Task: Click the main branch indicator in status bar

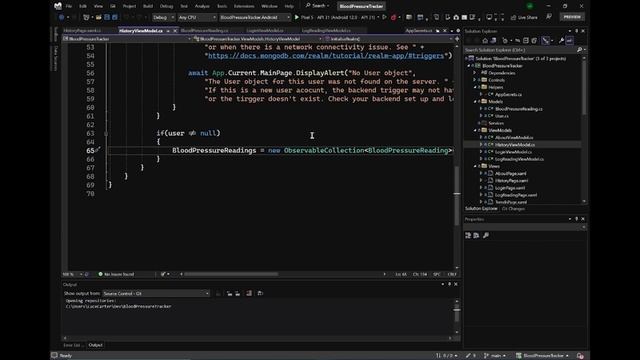Action: (x=495, y=356)
